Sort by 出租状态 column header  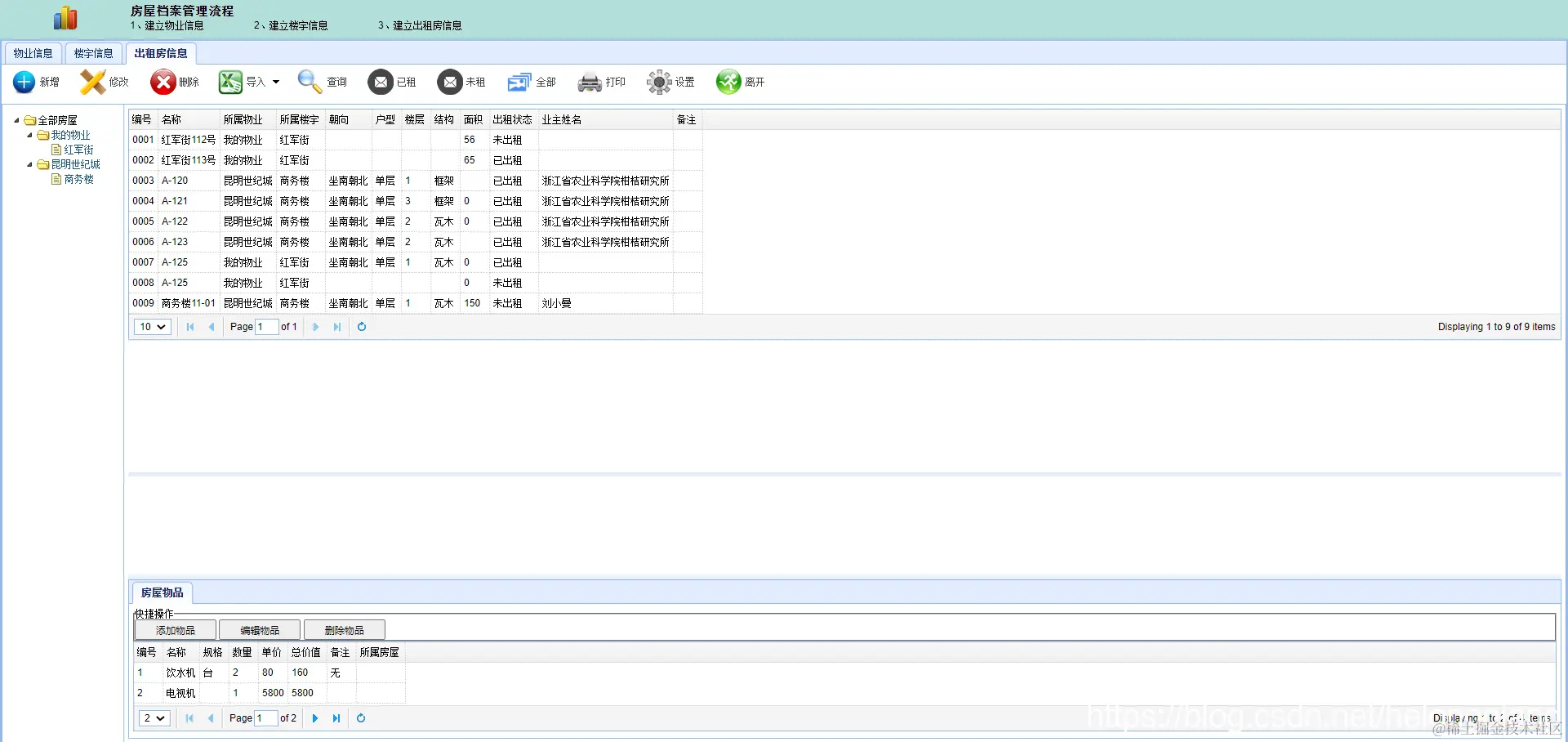tap(513, 119)
